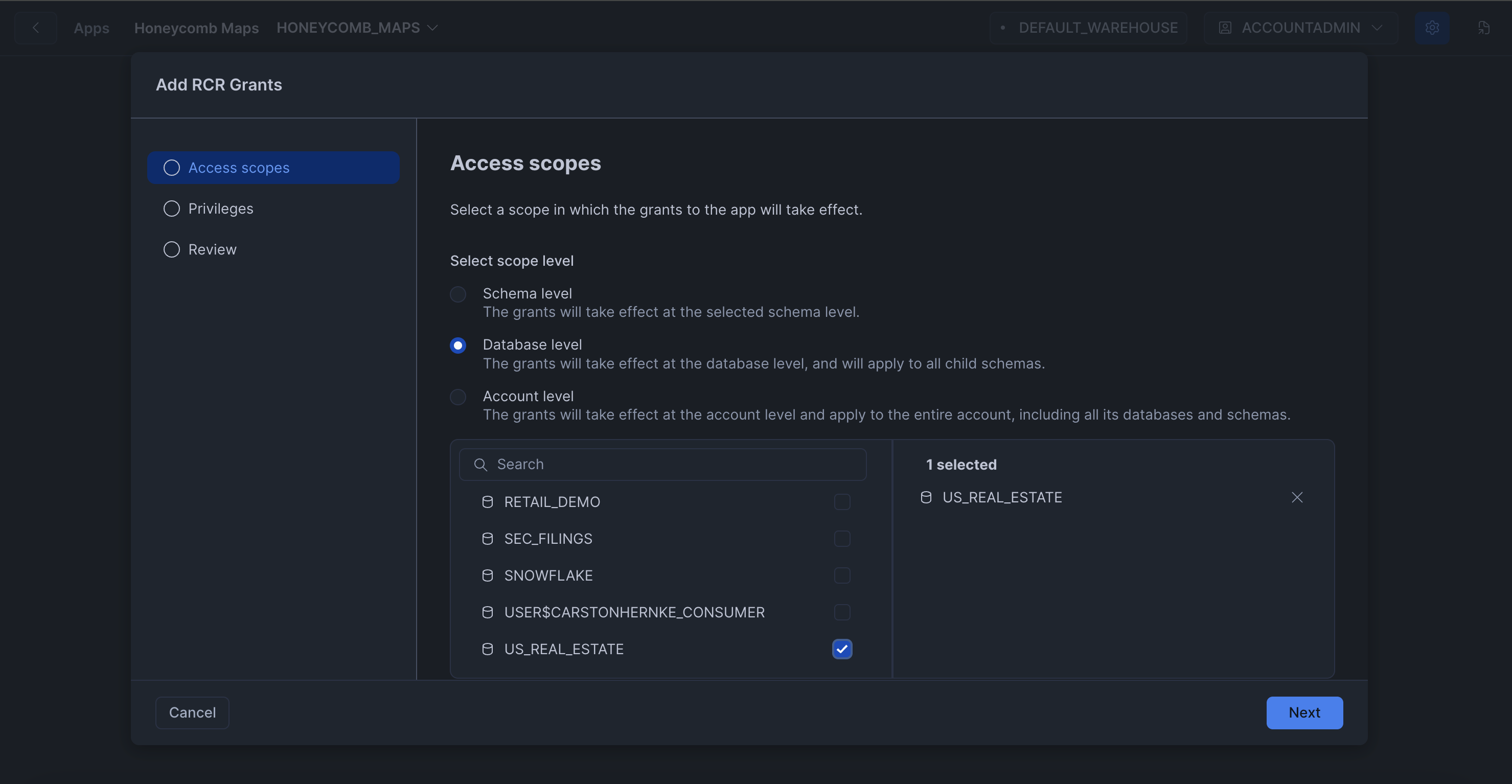Open the DEFAULT_WAREHOUSE selector

1089,28
